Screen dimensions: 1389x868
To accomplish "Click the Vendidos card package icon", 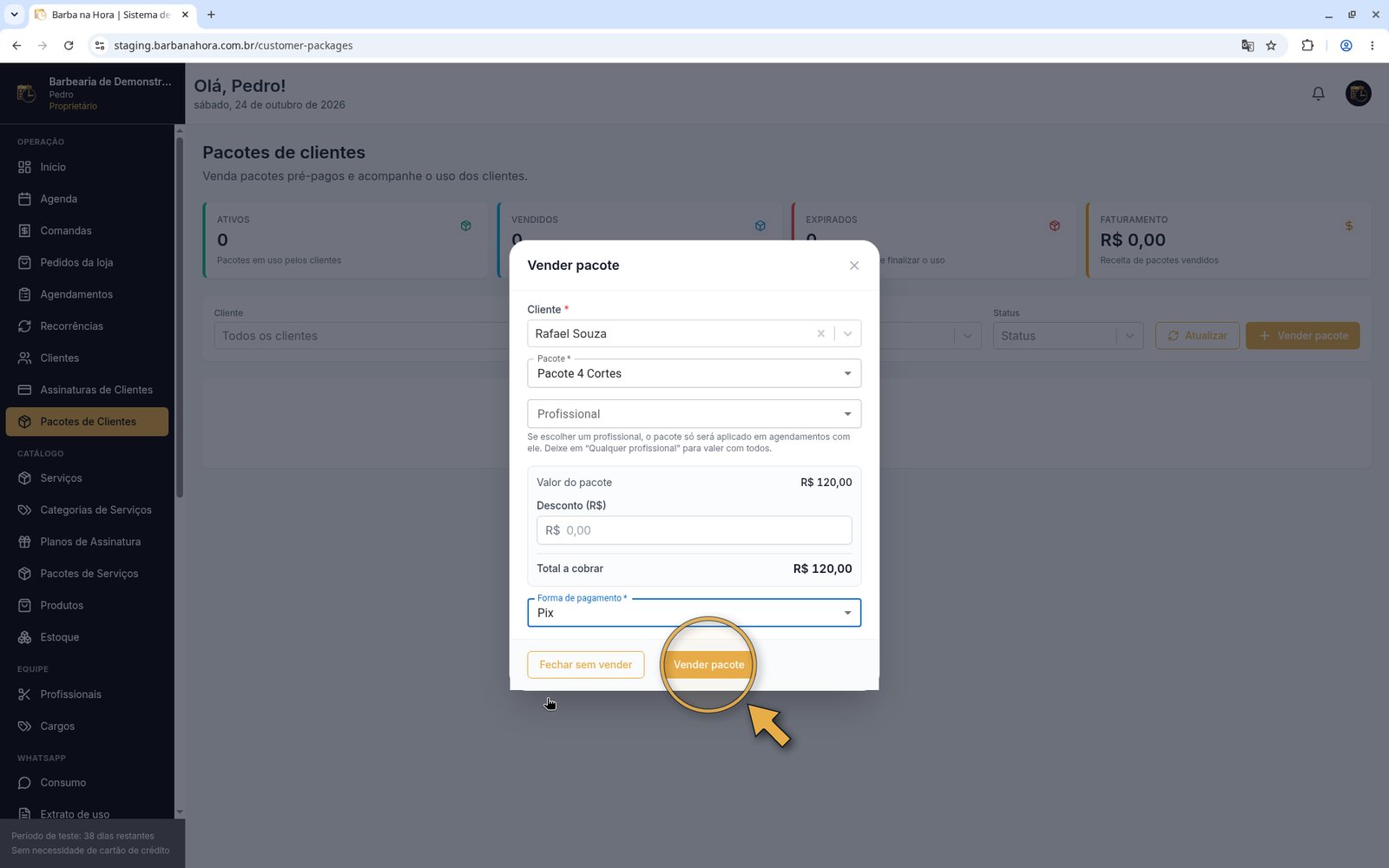I will coord(760,226).
